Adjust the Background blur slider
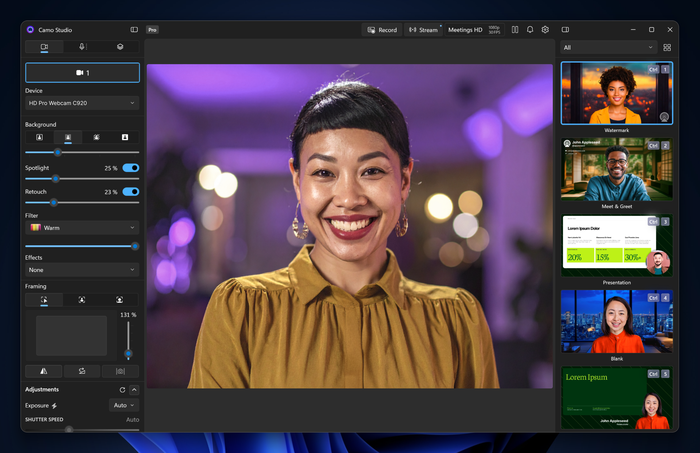The image size is (700, 453). pyautogui.click(x=82, y=153)
